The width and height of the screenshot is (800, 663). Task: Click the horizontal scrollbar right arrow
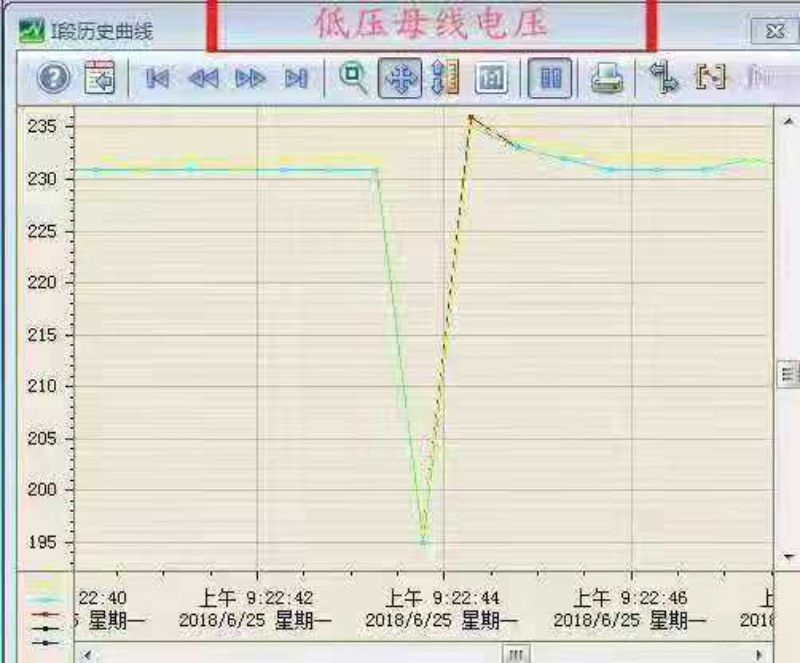pos(760,654)
